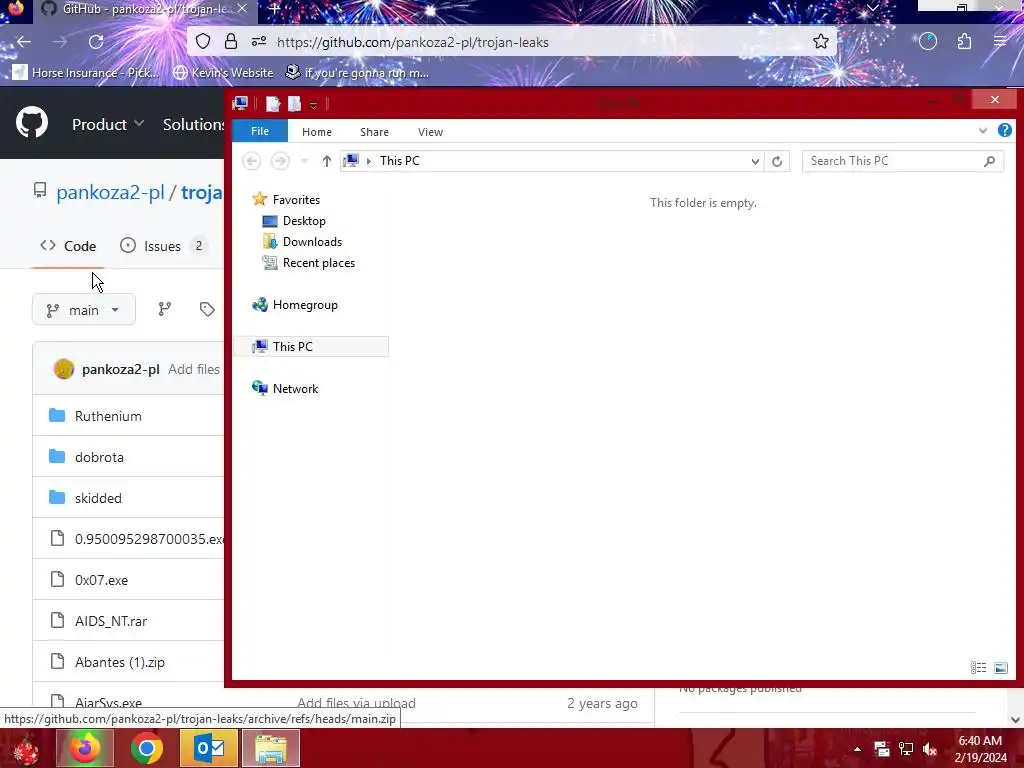Image resolution: width=1024 pixels, height=768 pixels.
Task: Open recent locations dropdown in Explorer
Action: [x=304, y=161]
